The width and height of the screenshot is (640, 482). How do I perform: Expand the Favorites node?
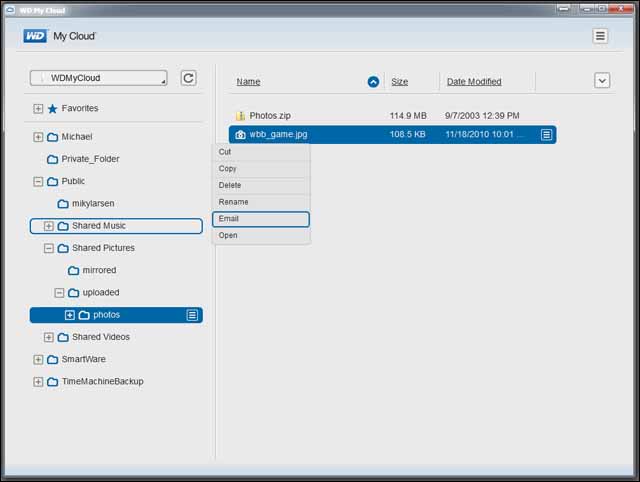pyautogui.click(x=38, y=109)
